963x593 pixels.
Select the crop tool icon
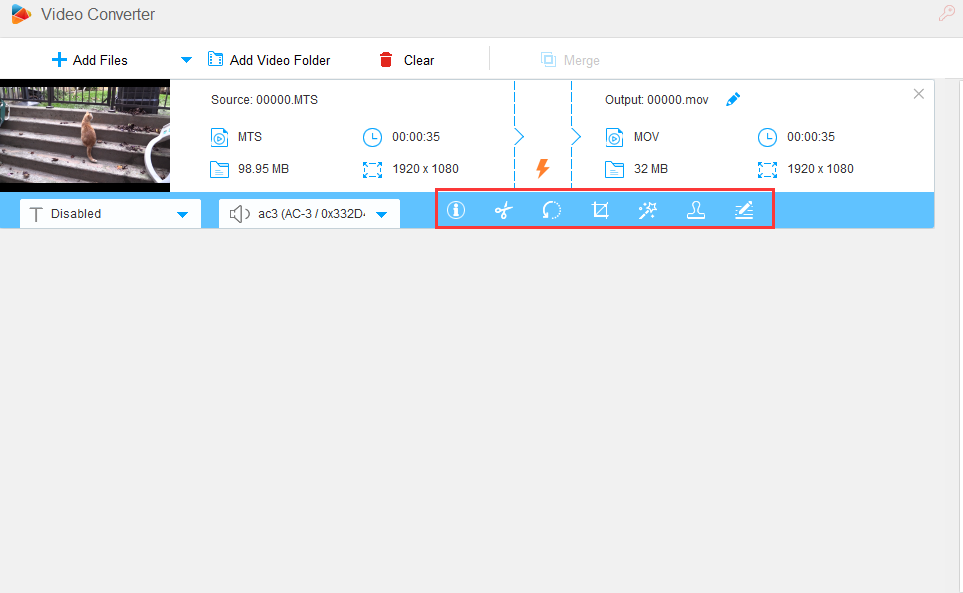click(600, 210)
